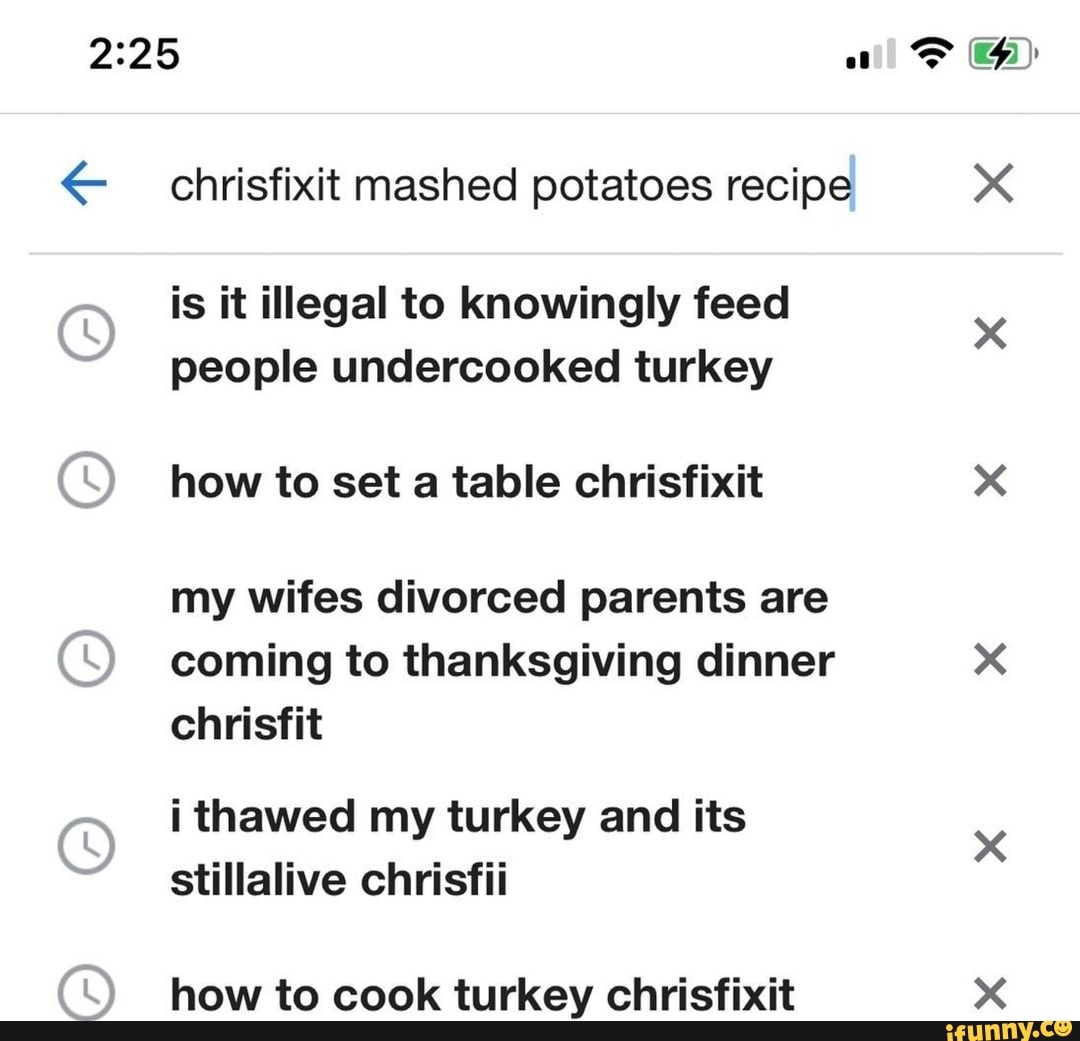
Task: Clear the search field using the large X
Action: pos(993,183)
